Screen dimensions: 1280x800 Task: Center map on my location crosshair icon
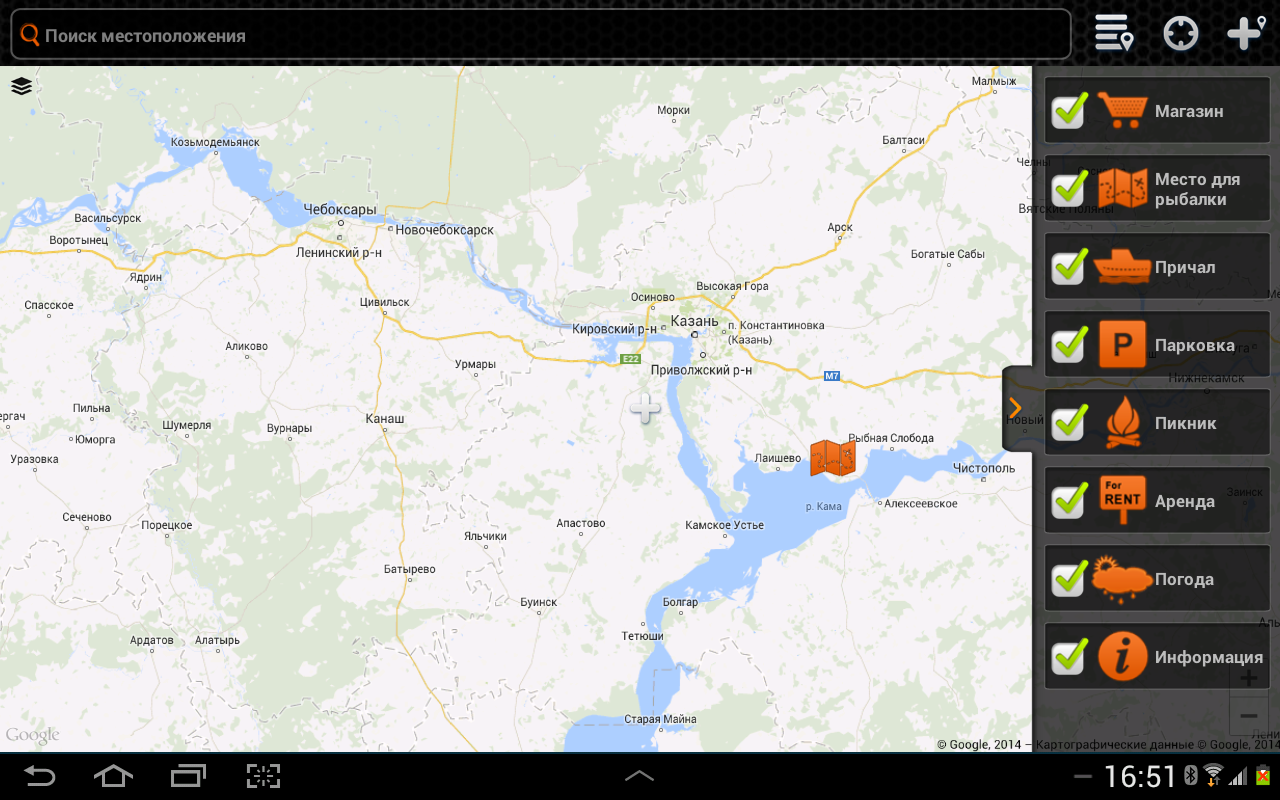(x=1181, y=33)
